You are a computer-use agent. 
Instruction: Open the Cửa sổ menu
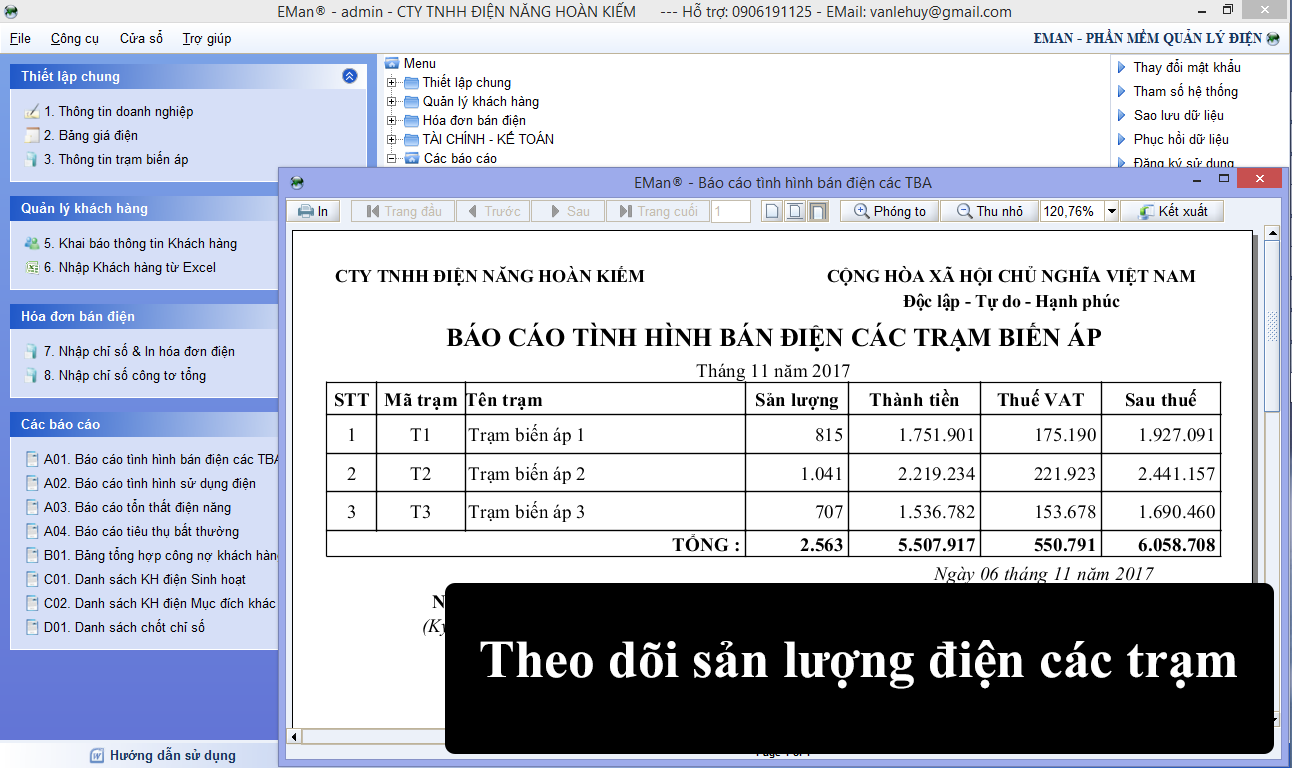coord(141,38)
